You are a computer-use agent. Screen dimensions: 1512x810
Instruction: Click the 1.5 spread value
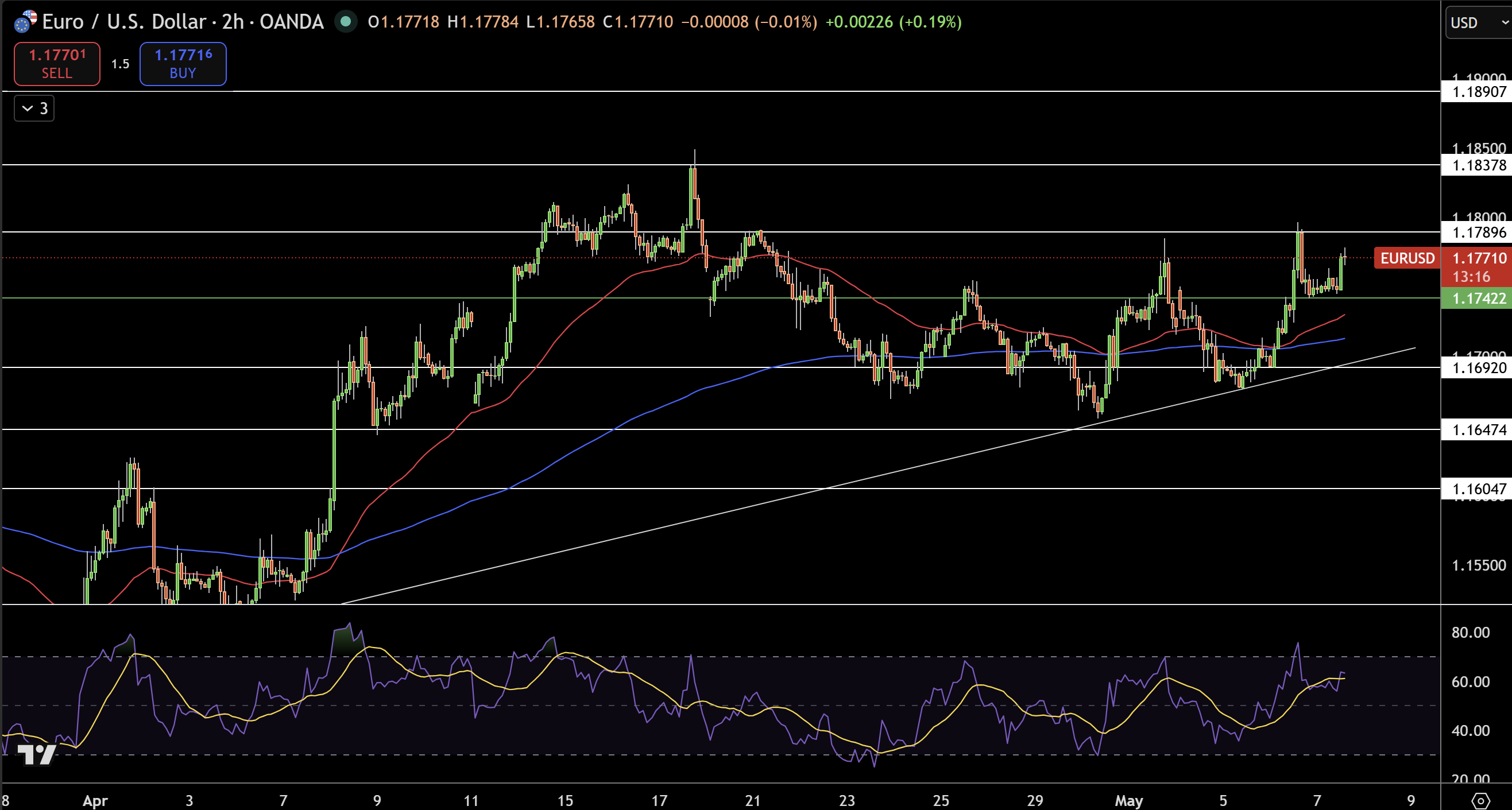click(x=121, y=64)
